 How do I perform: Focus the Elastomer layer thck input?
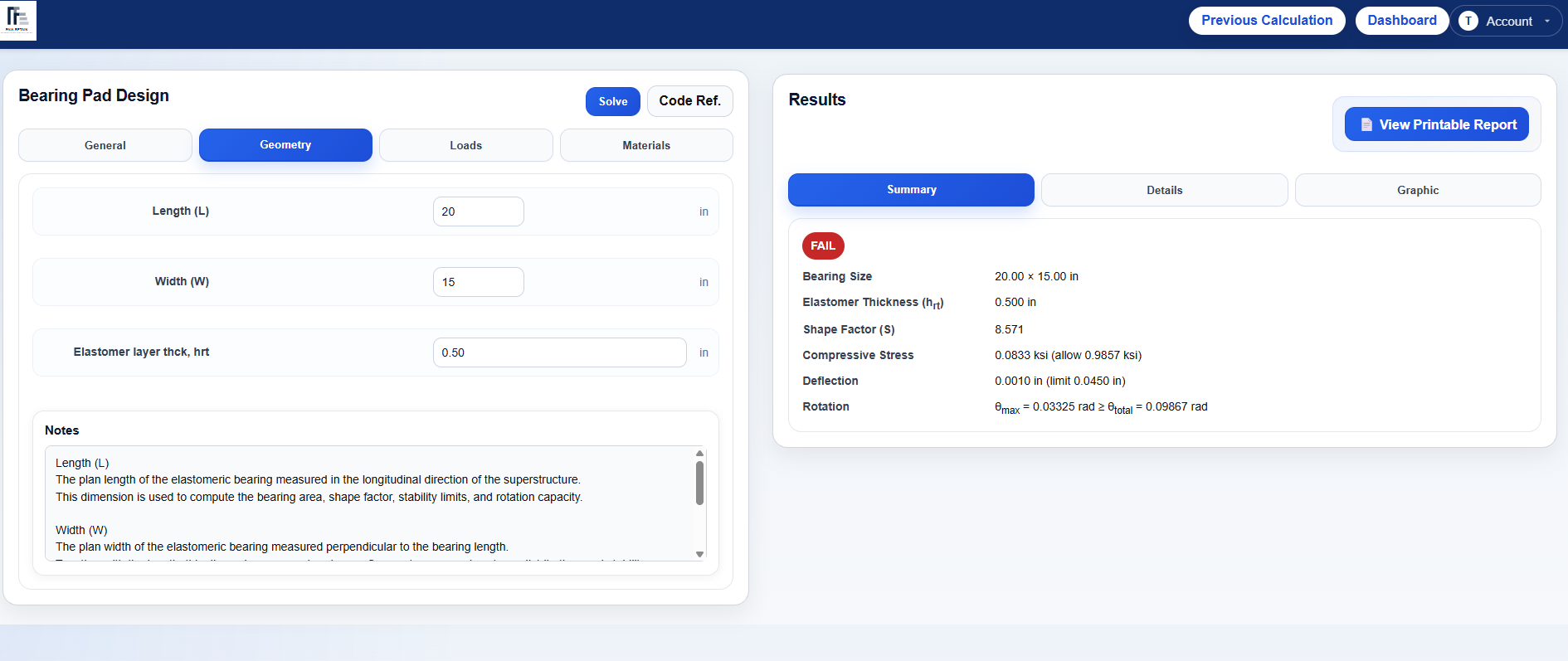[x=560, y=352]
